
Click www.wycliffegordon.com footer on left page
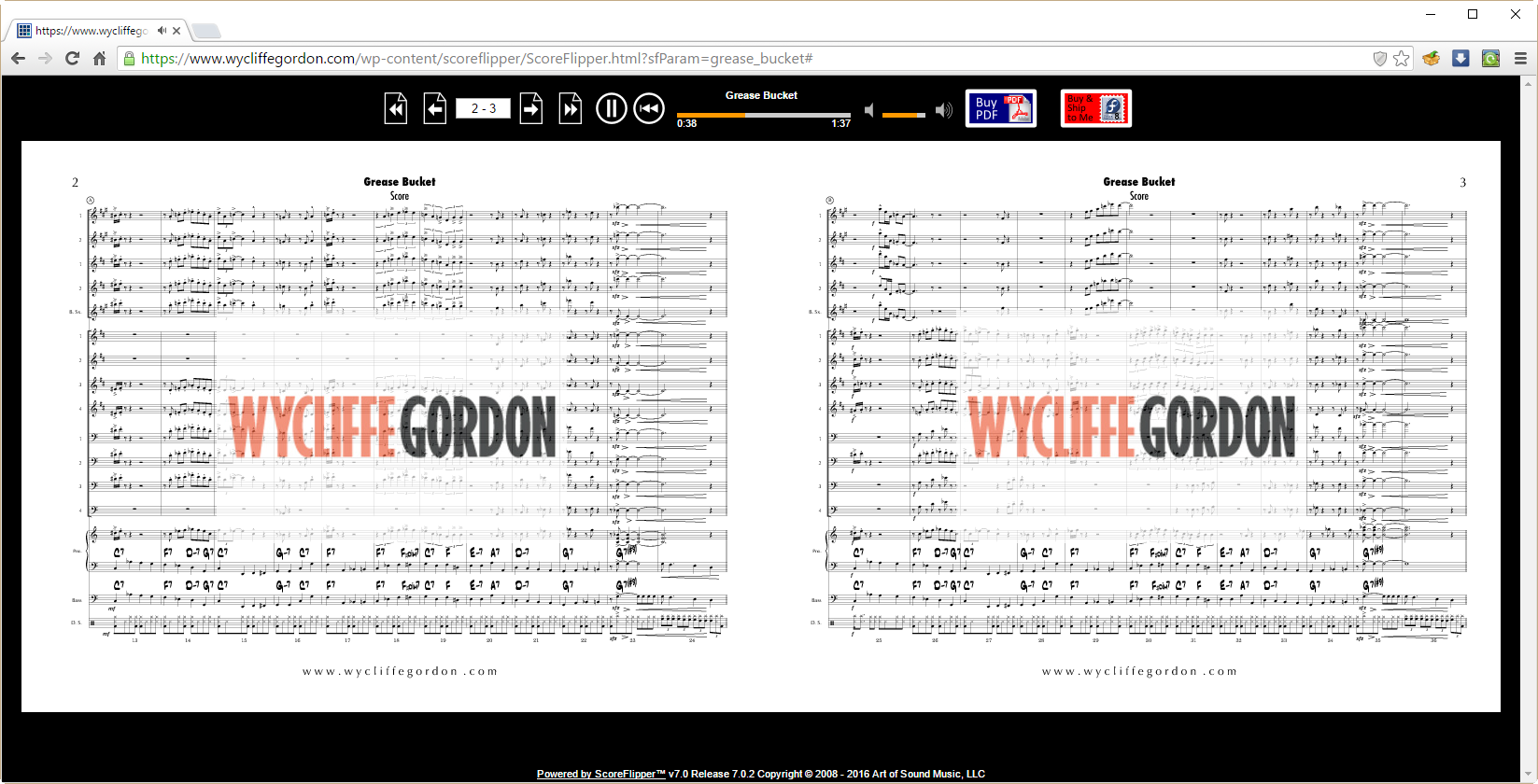coord(400,671)
